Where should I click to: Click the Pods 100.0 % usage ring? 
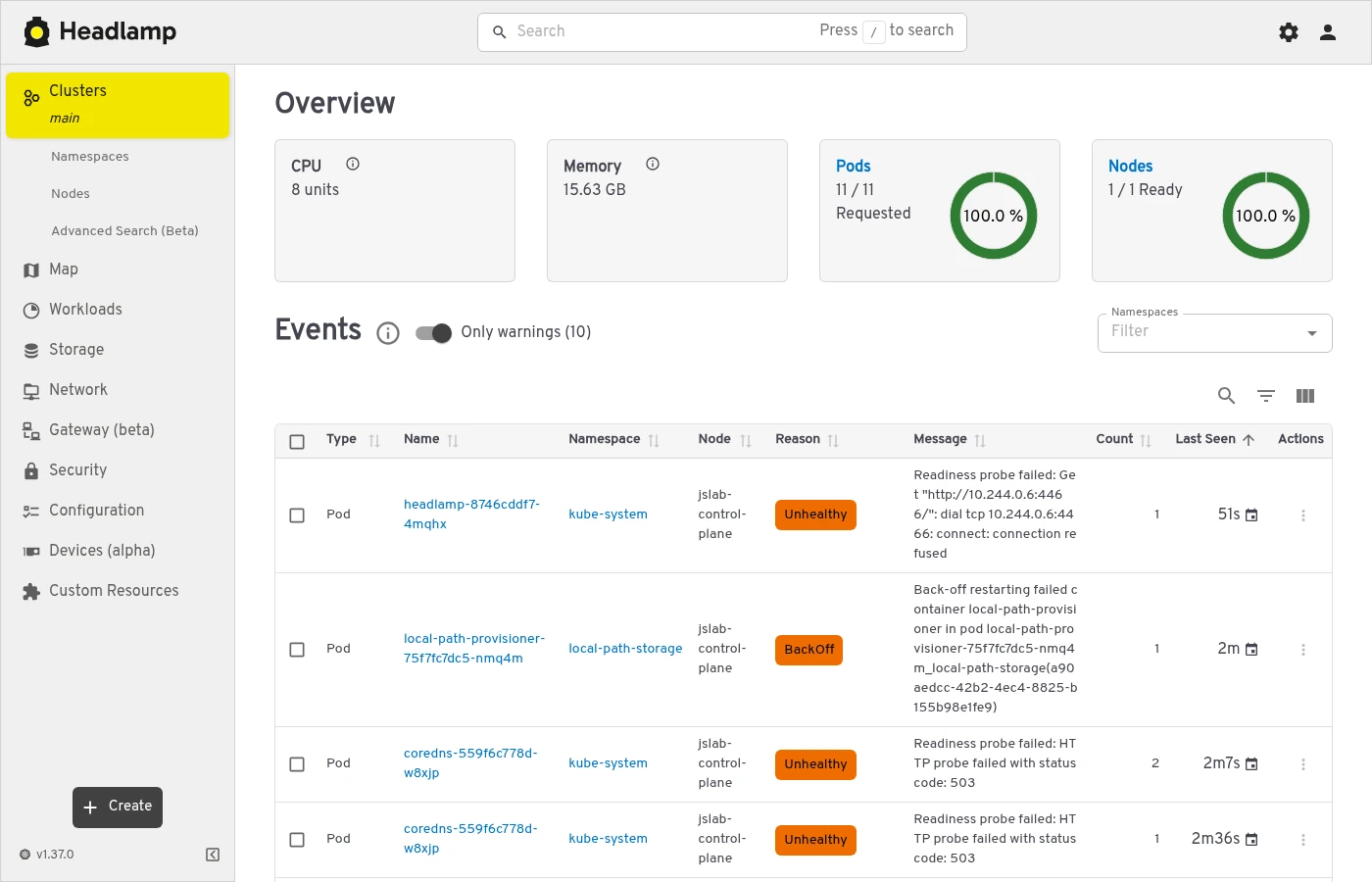click(993, 216)
